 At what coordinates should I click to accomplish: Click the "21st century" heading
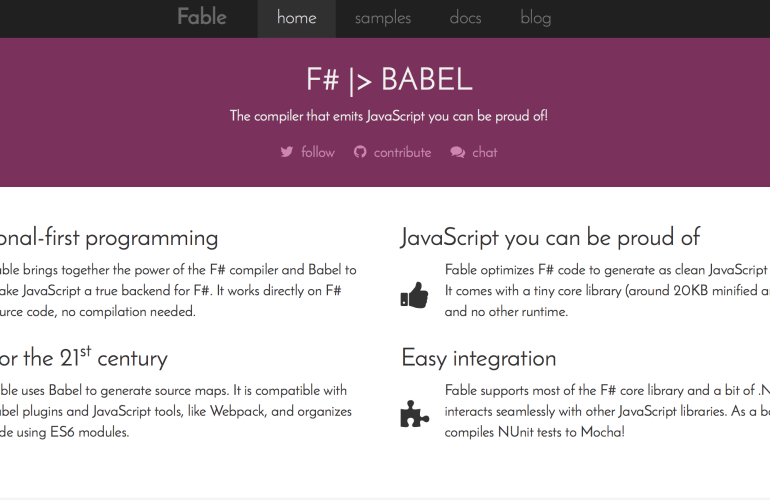84,358
